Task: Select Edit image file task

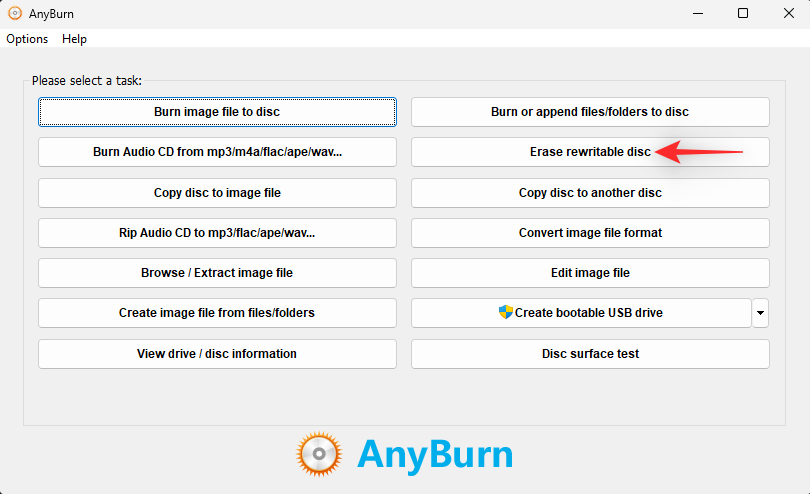Action: pos(590,273)
